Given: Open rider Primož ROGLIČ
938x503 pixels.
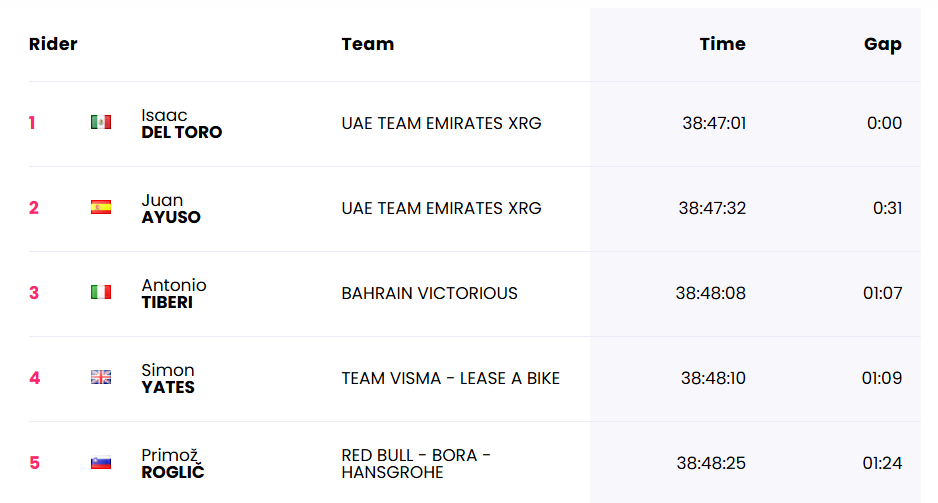Looking at the screenshot, I should (172, 464).
